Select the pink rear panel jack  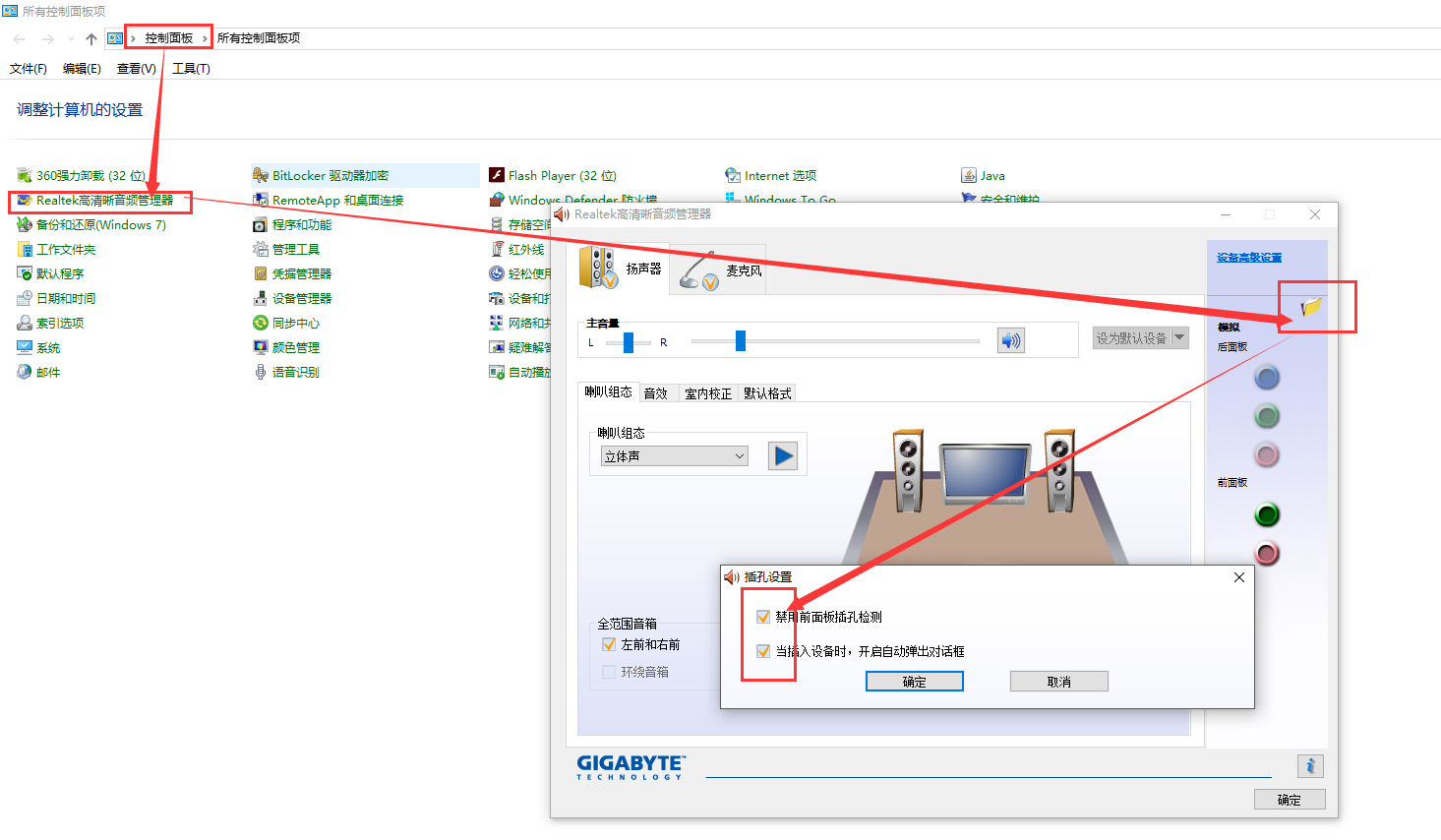[x=1267, y=454]
